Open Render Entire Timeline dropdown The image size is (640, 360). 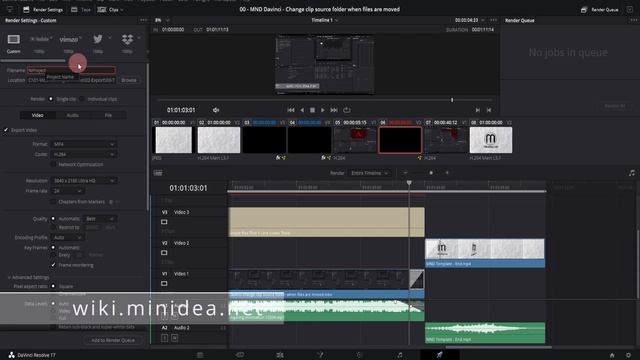(369, 173)
